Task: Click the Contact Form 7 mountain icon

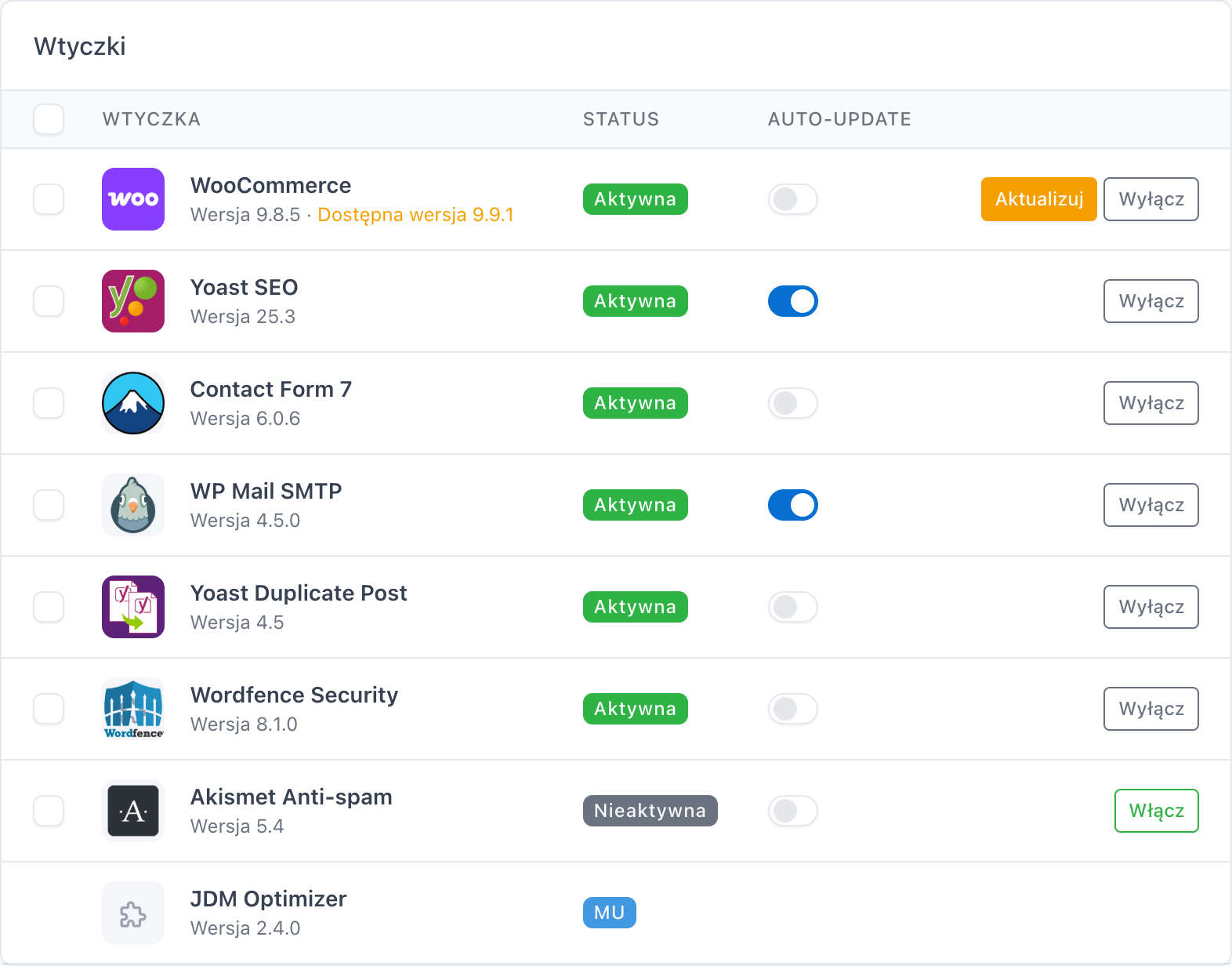Action: click(x=133, y=403)
